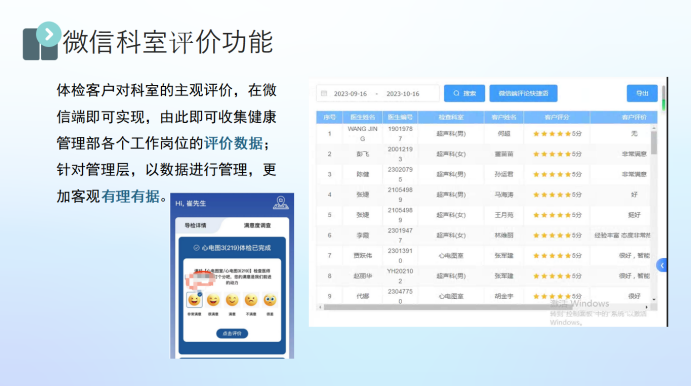
Task: Click the teal arrow icon beside slide title
Action: (48, 34)
